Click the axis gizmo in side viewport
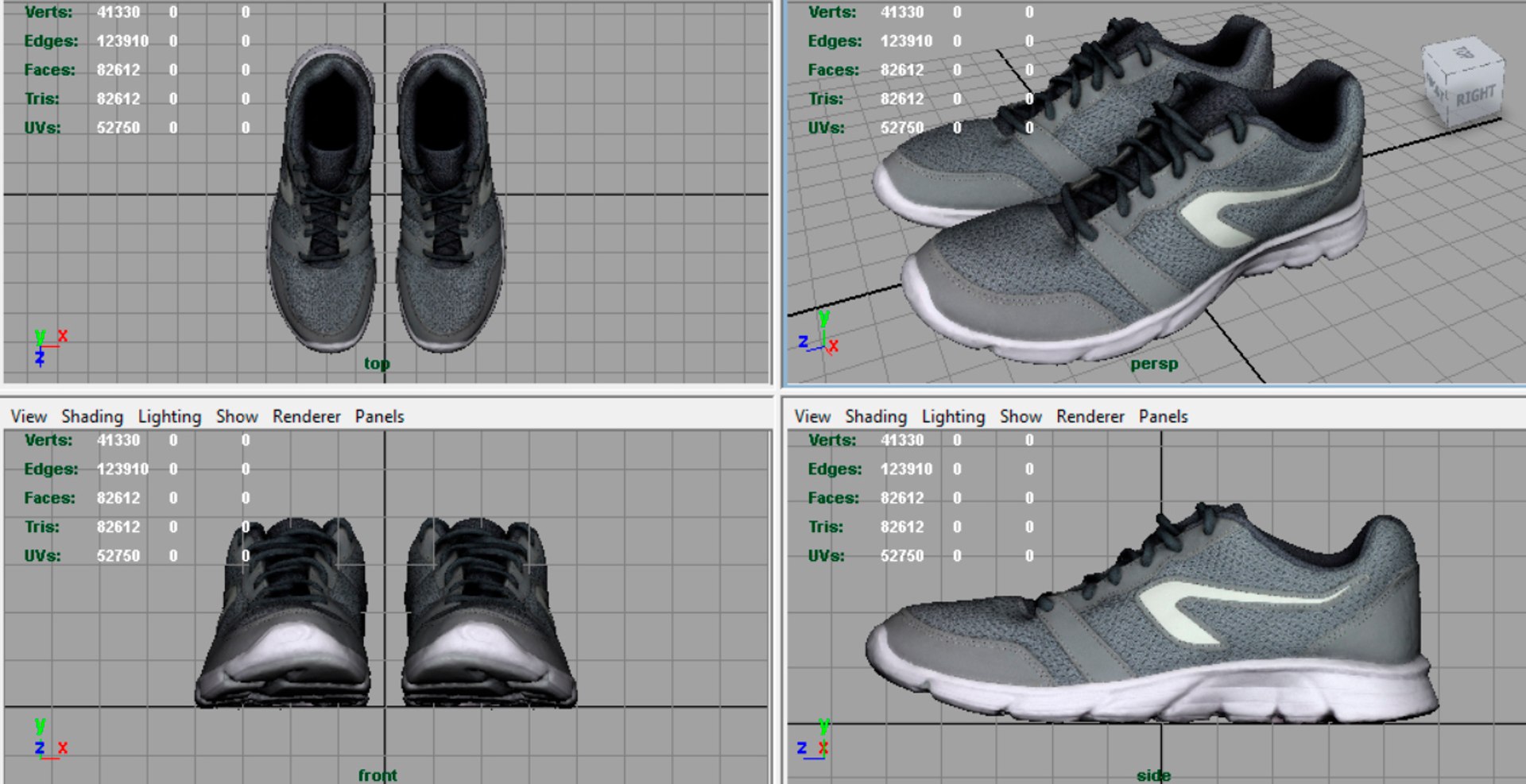Image resolution: width=1526 pixels, height=784 pixels. click(814, 740)
